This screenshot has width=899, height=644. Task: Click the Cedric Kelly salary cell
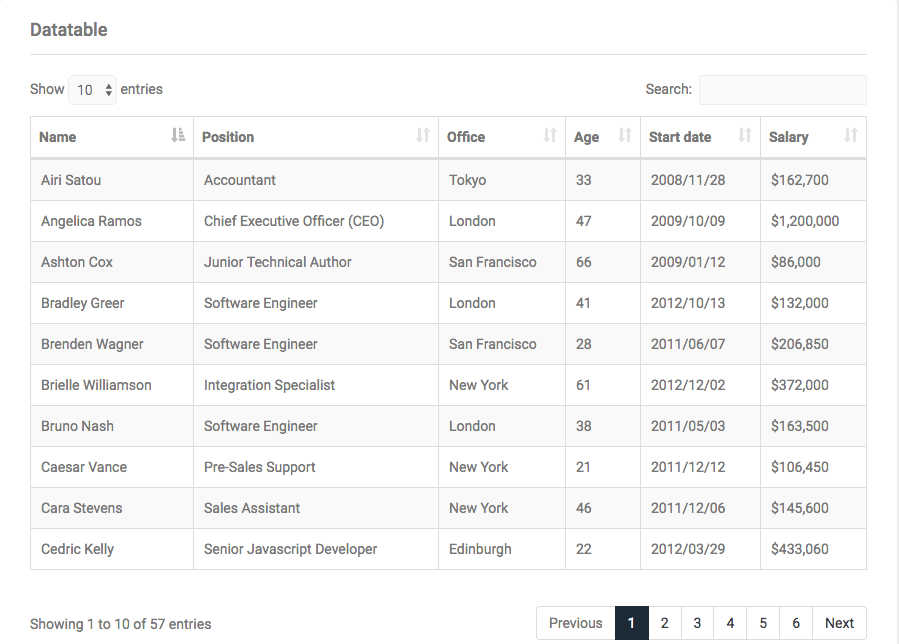tap(800, 549)
